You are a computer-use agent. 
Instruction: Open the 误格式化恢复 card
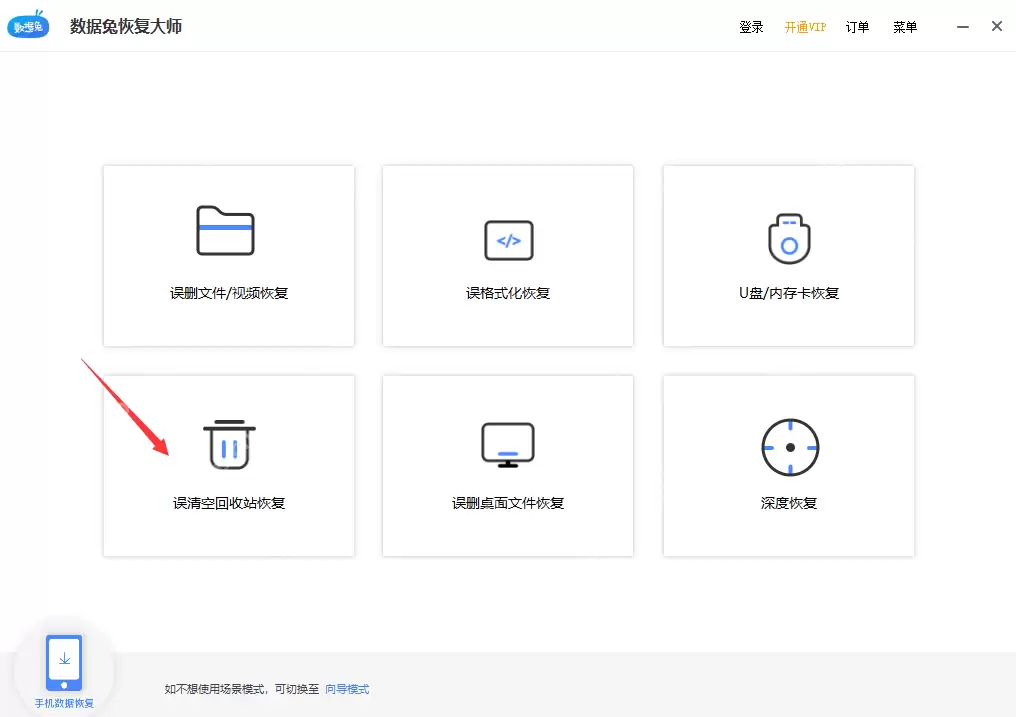pos(507,256)
